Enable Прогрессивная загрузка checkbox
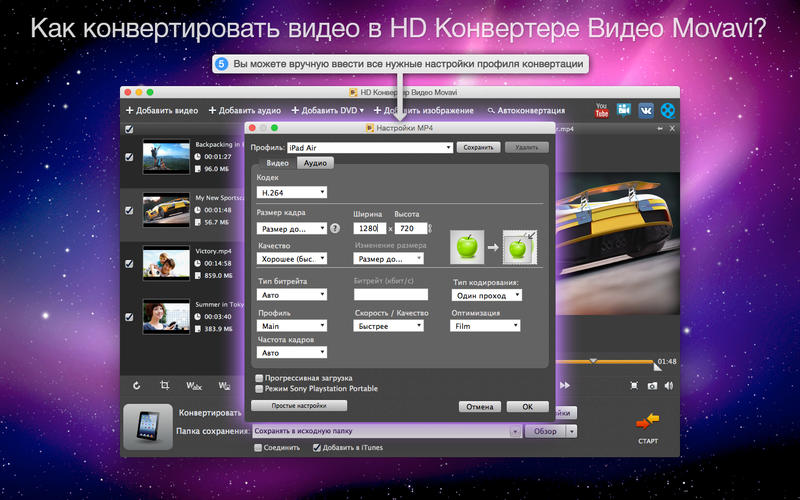 [259, 378]
